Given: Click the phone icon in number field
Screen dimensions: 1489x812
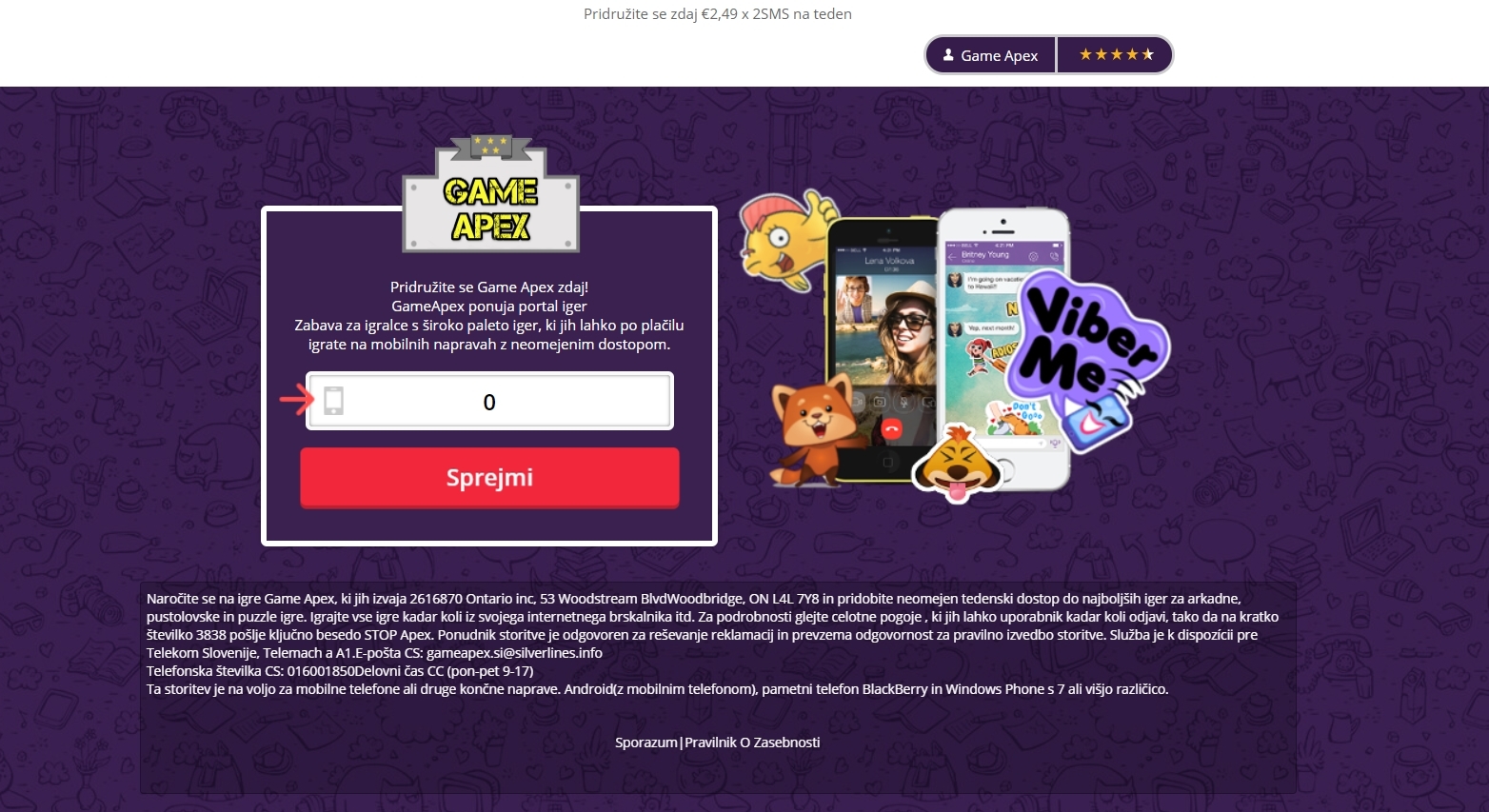Looking at the screenshot, I should point(333,401).
